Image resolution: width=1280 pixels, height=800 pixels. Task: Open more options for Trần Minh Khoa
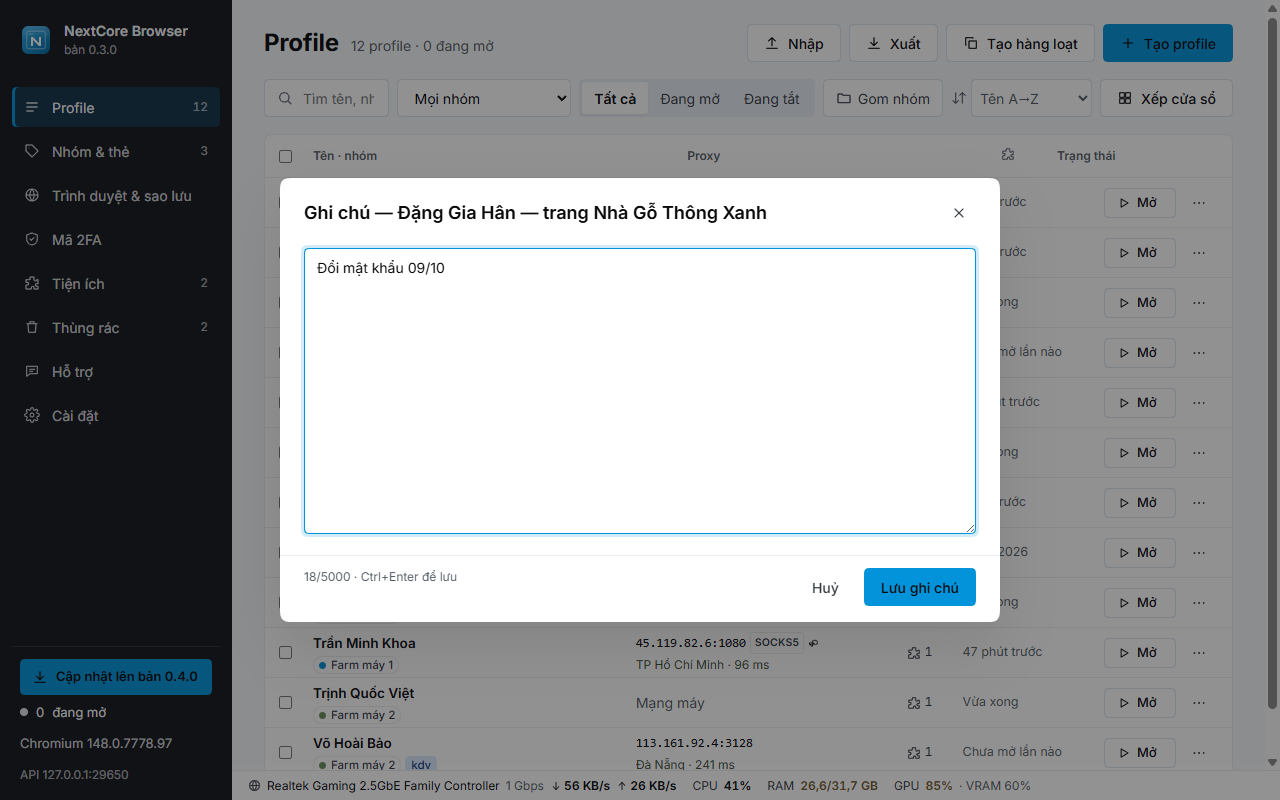1199,652
